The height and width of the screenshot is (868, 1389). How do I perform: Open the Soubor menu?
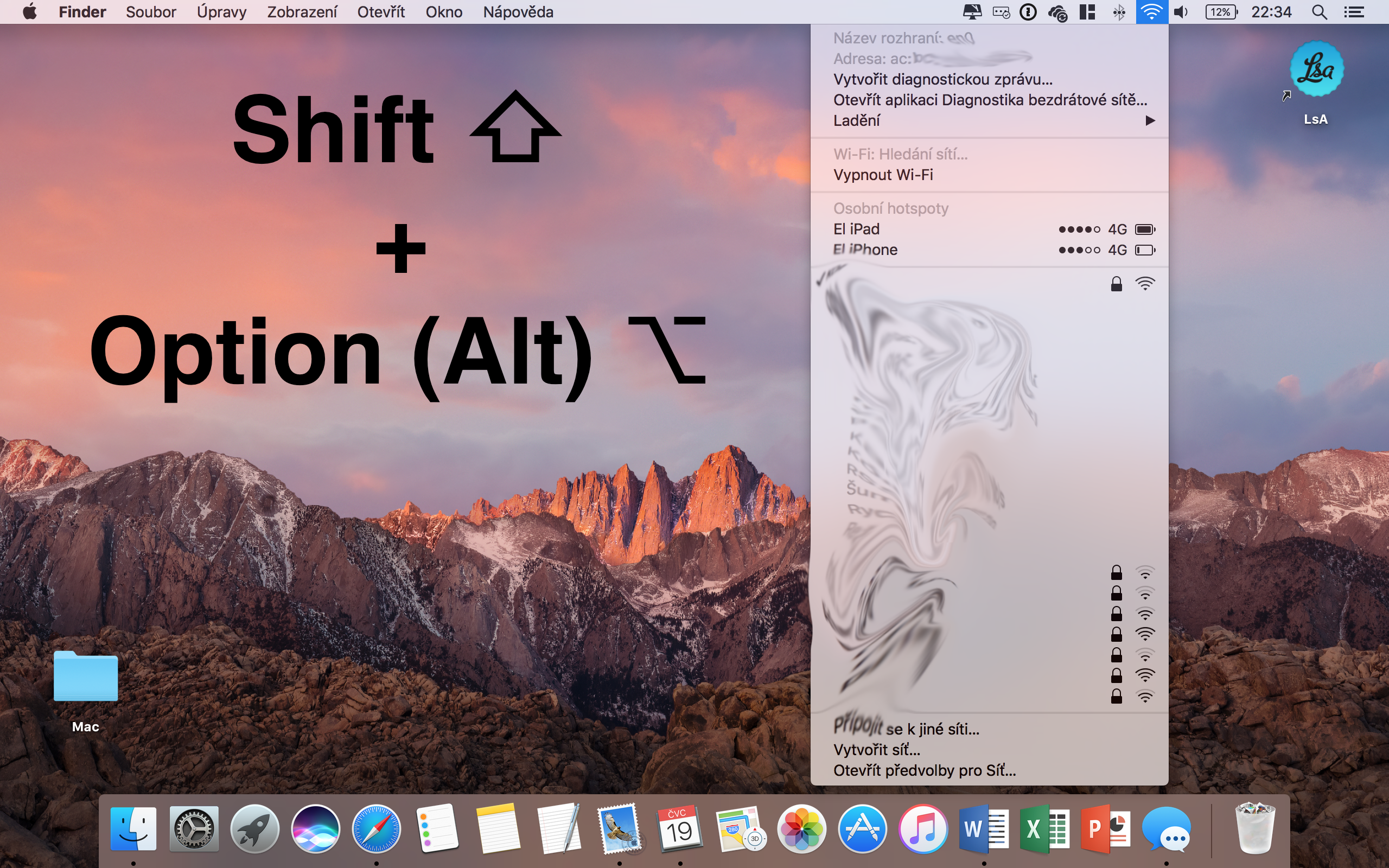click(x=151, y=12)
